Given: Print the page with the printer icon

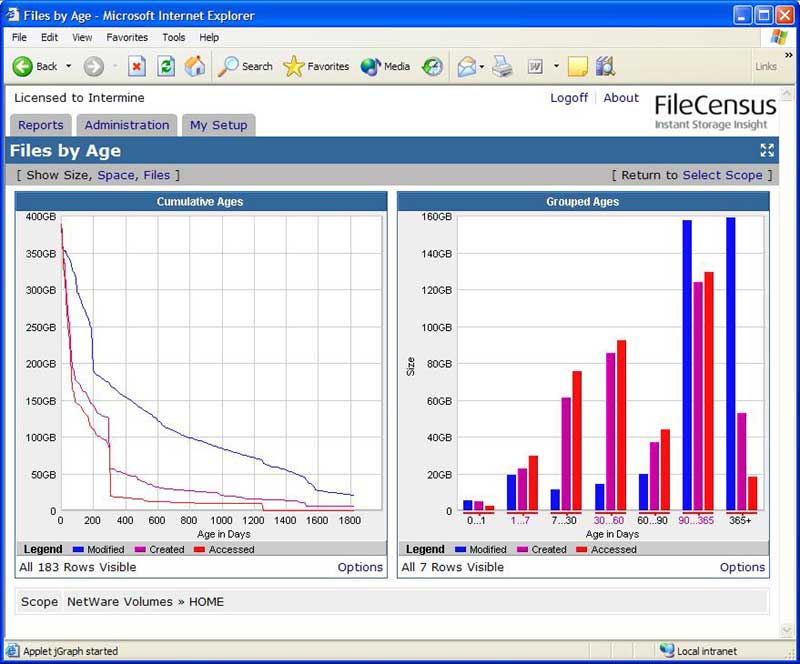Looking at the screenshot, I should (503, 66).
